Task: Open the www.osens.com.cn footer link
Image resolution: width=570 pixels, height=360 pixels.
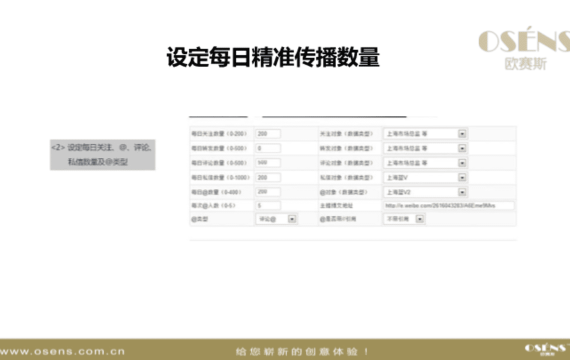Action: click(x=63, y=352)
